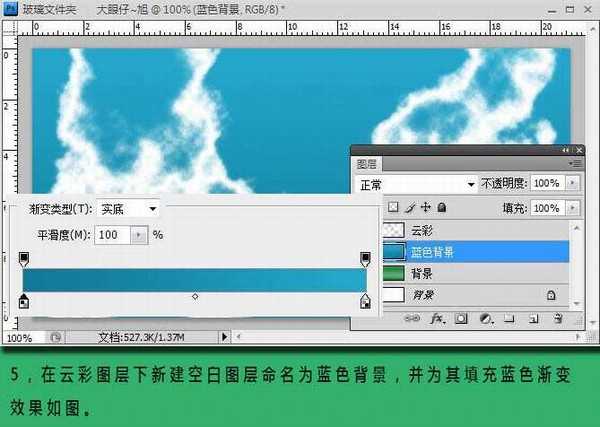Toggle lock image pixels brush icon

click(410, 207)
